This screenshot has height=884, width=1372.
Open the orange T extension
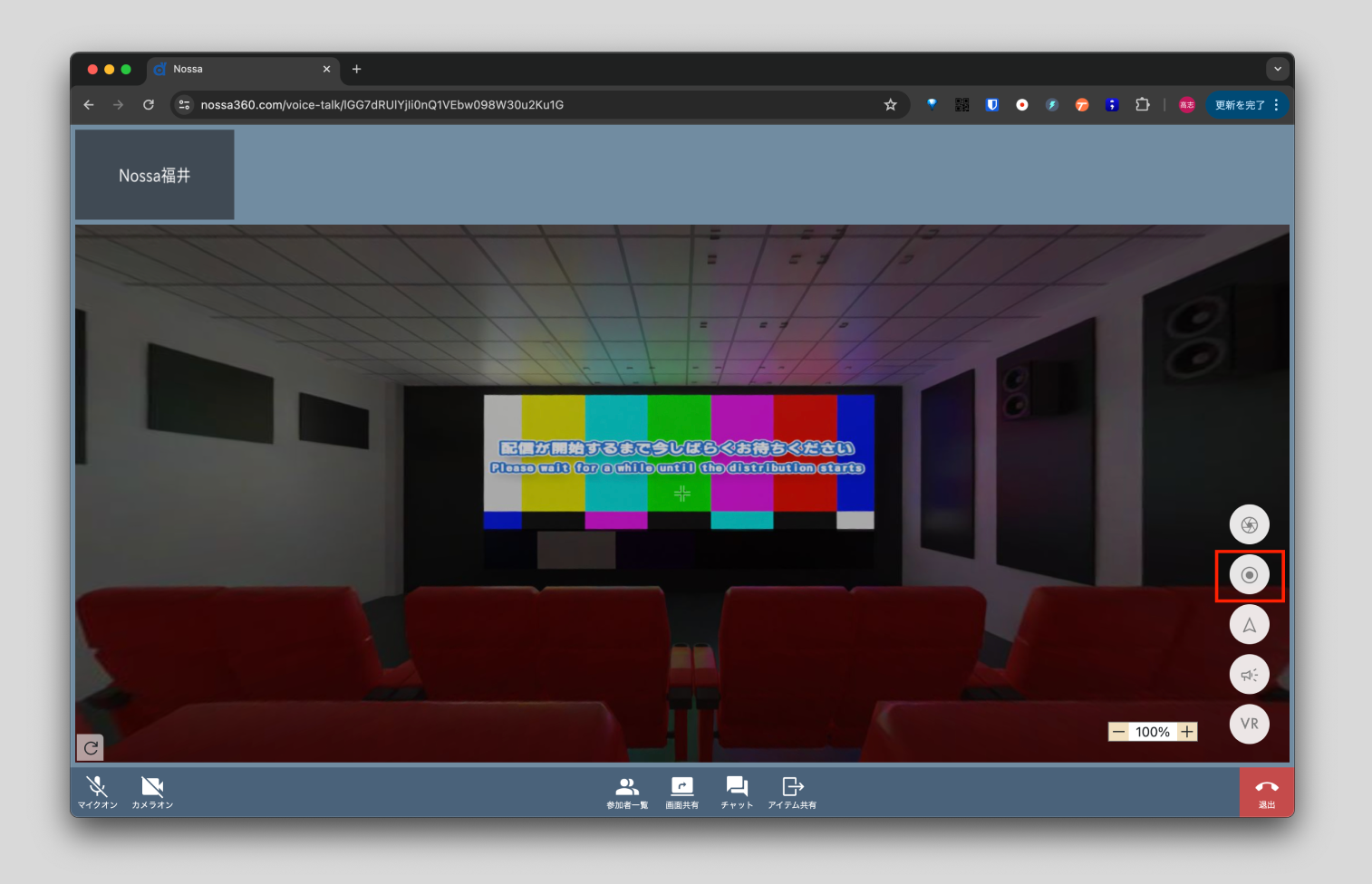tap(1082, 105)
